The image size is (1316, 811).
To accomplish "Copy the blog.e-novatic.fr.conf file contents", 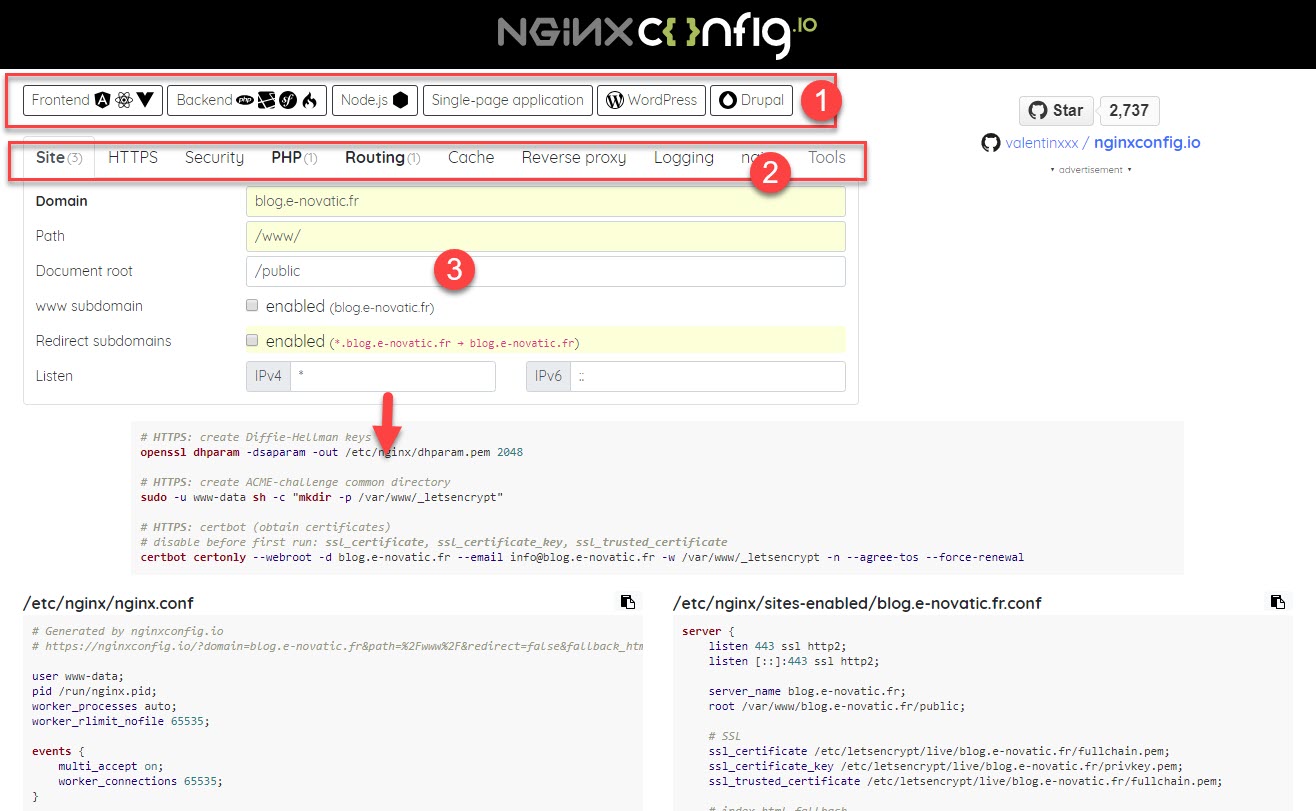I will tap(1277, 602).
